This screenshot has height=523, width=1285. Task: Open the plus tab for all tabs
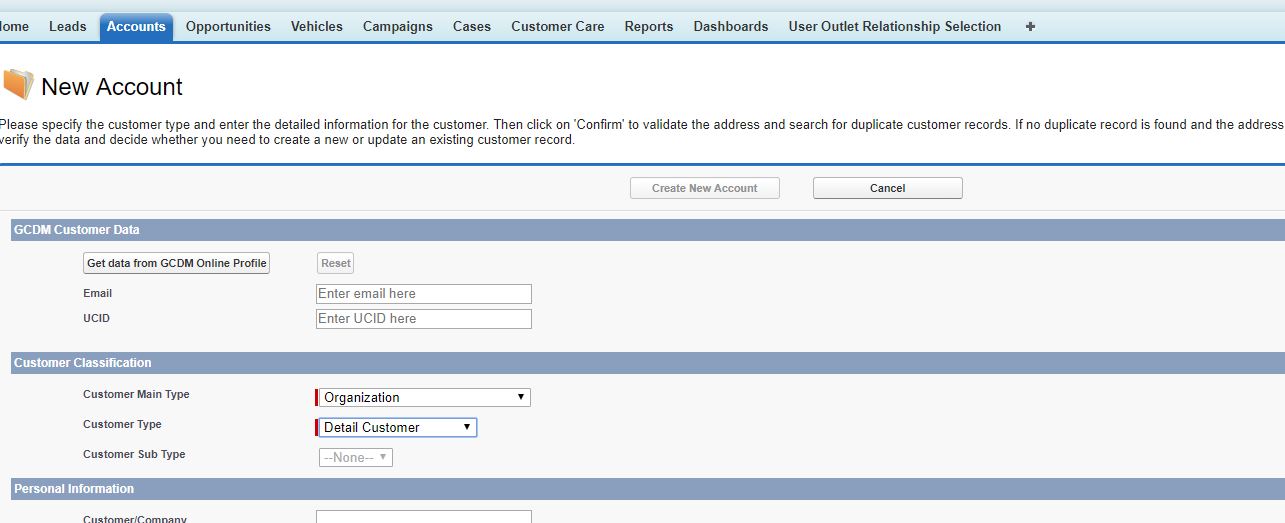pyautogui.click(x=1030, y=27)
